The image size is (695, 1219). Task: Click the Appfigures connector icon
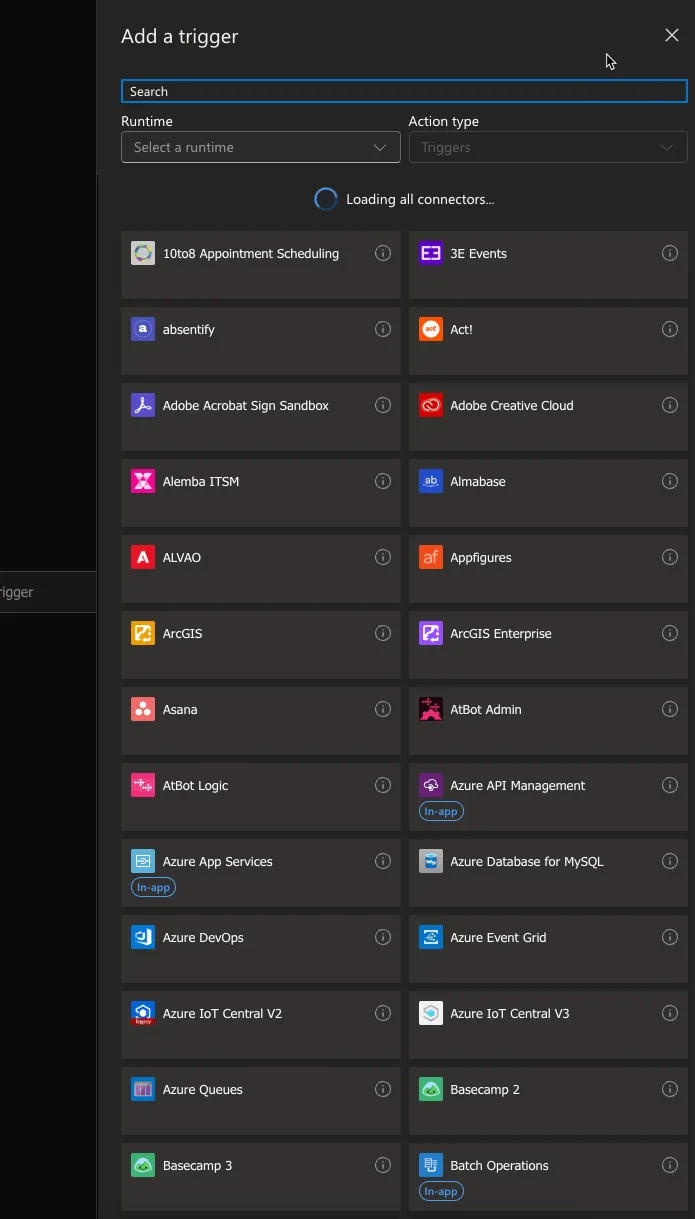pos(431,558)
